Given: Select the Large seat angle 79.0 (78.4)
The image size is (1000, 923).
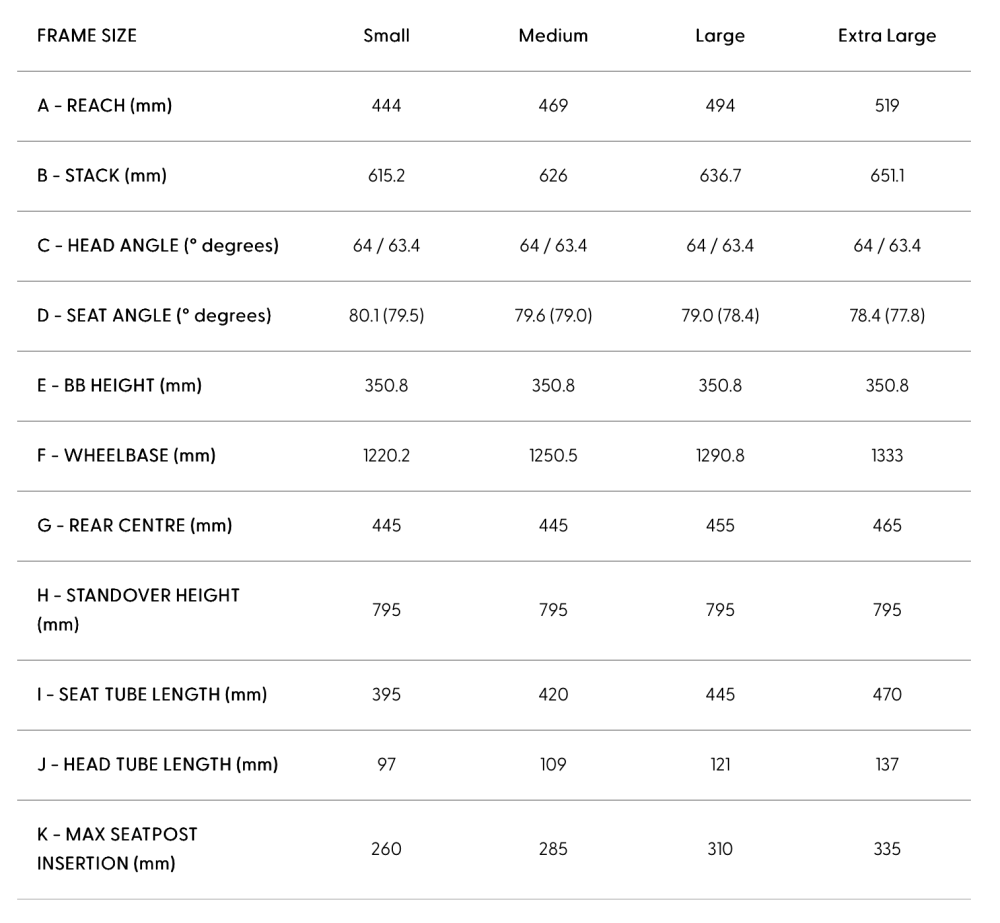Looking at the screenshot, I should click(720, 316).
